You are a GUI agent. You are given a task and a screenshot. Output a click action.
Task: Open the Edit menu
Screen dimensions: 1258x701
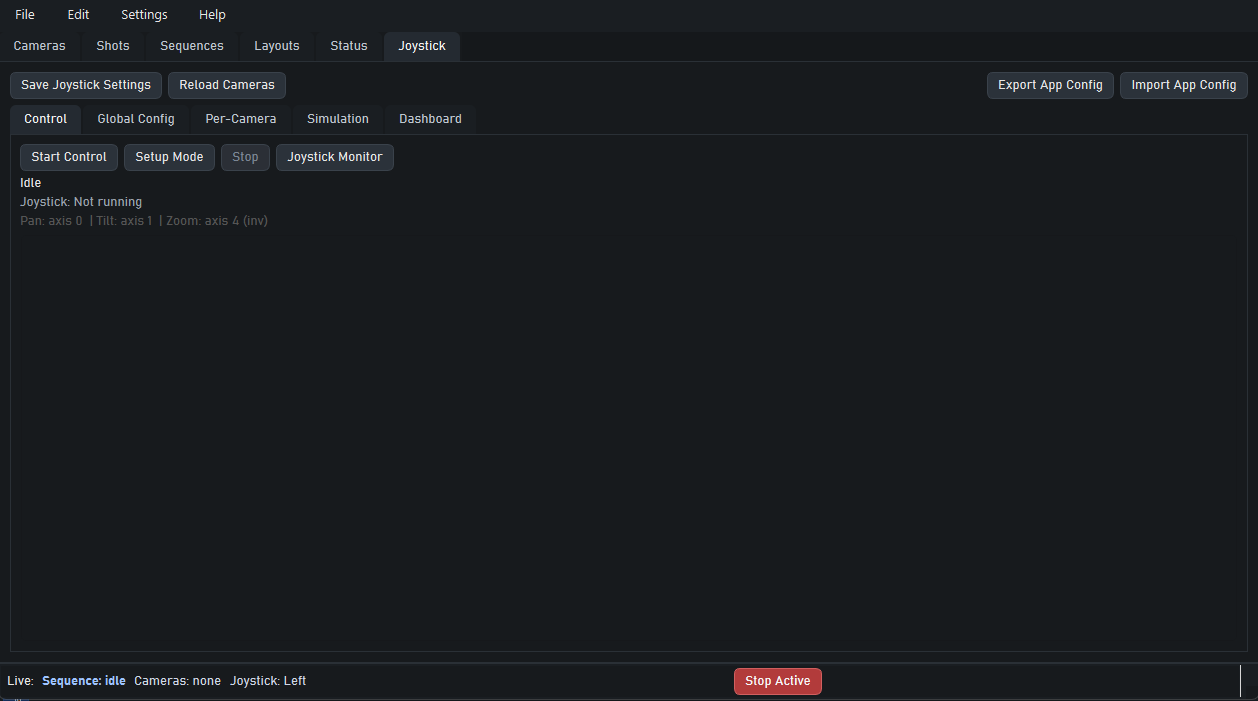pos(78,15)
